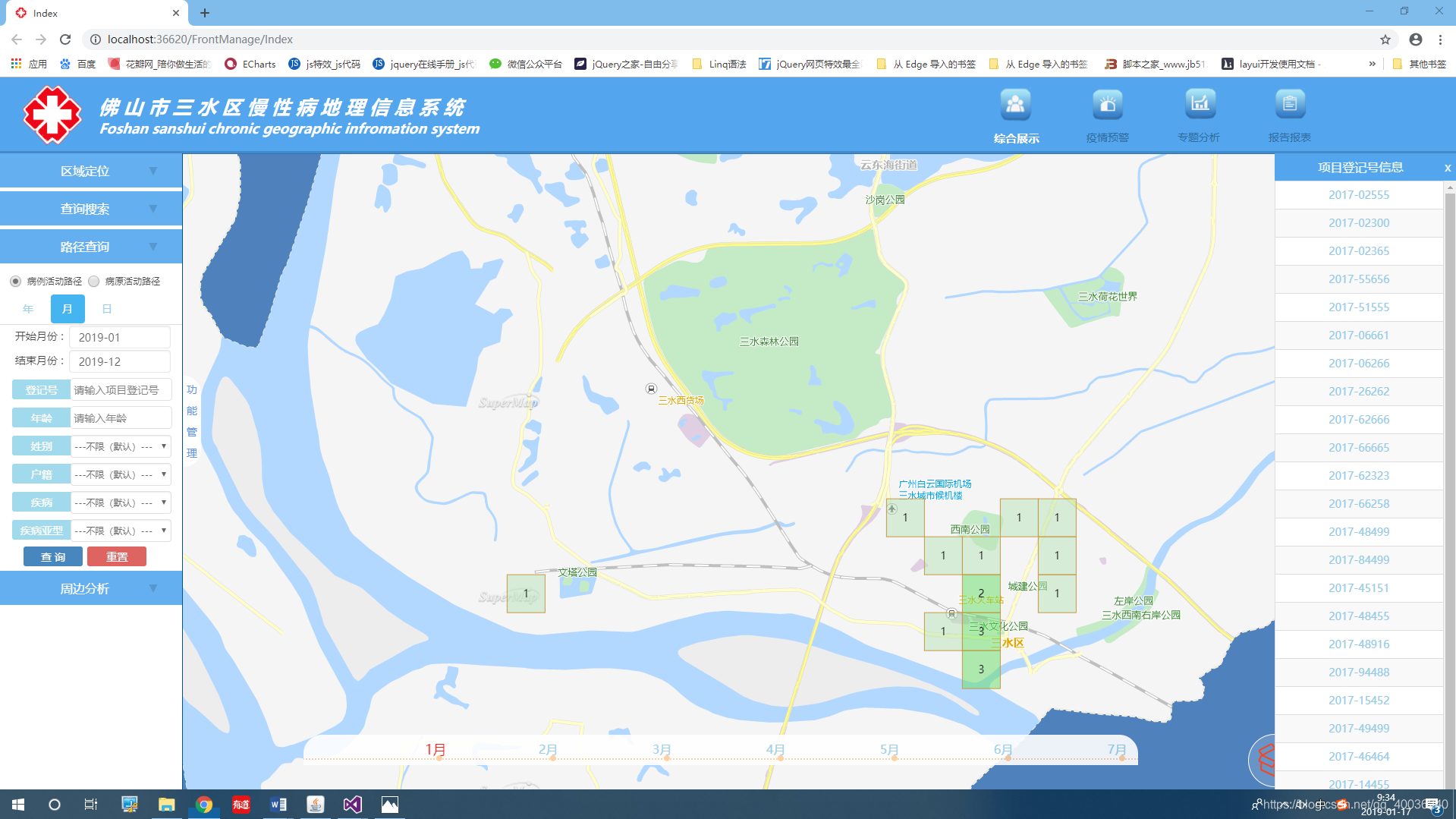Switch to the 日 tab

coord(107,309)
